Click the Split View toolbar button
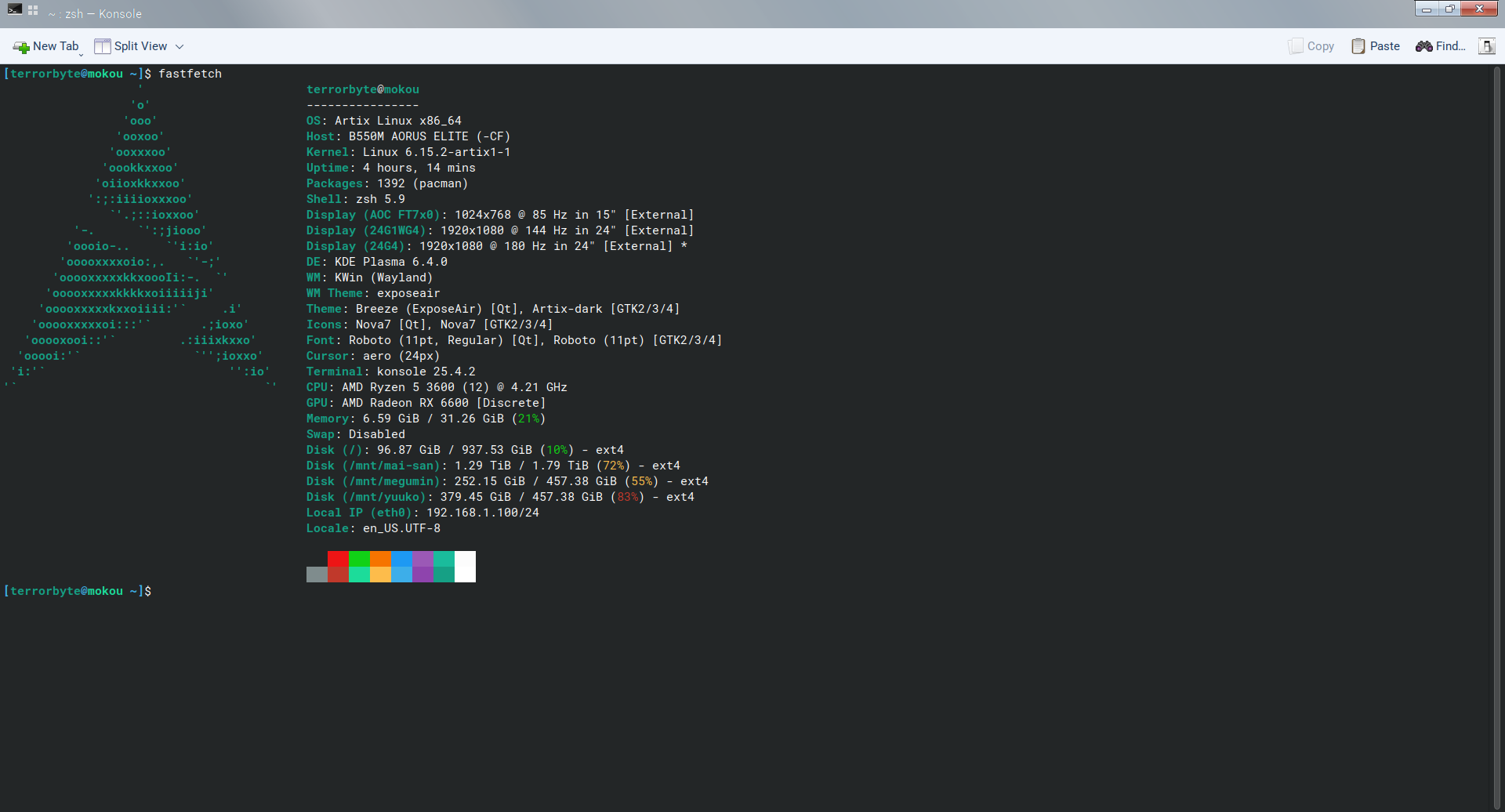 [x=131, y=46]
